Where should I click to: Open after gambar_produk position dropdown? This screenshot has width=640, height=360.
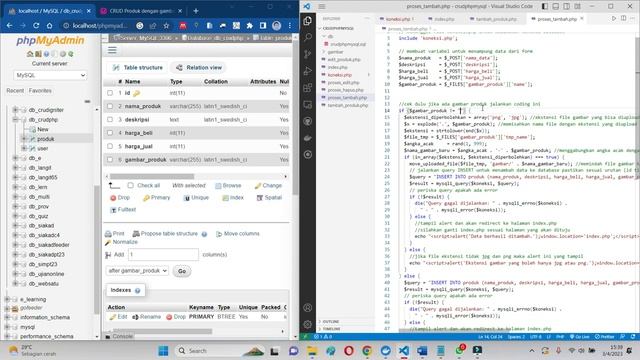coord(137,271)
